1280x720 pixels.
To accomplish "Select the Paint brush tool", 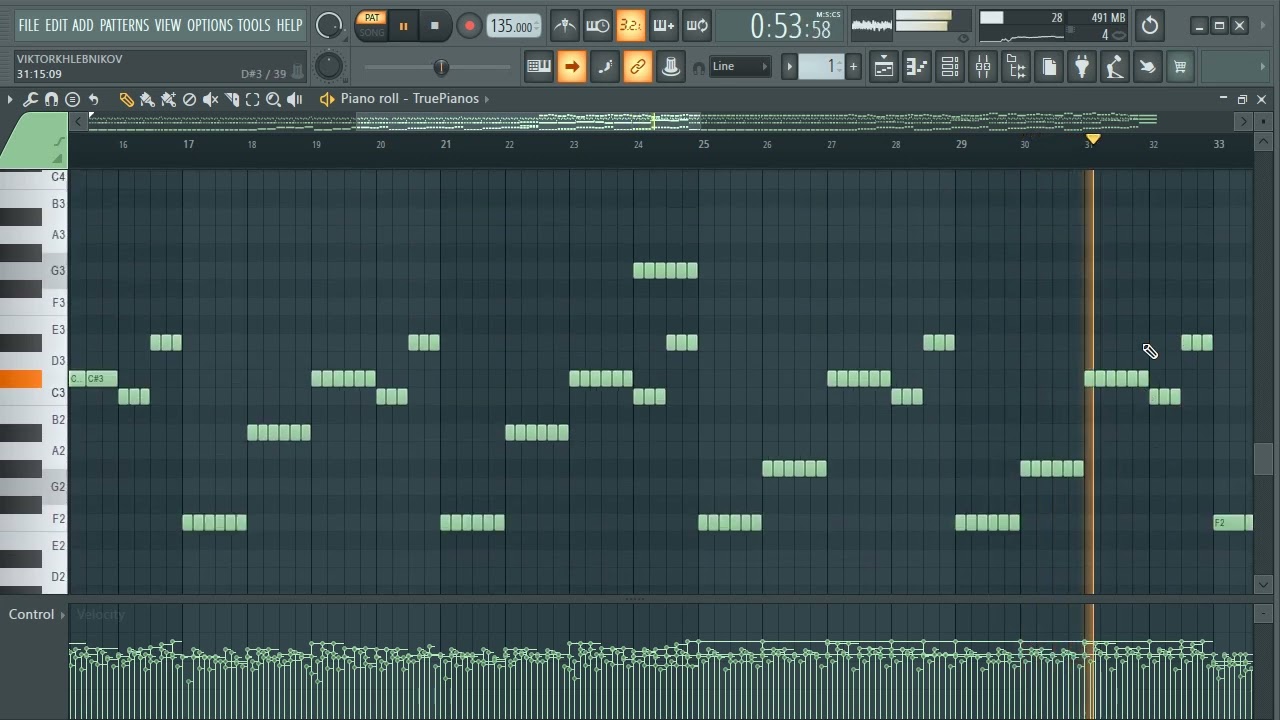I will click(x=148, y=99).
